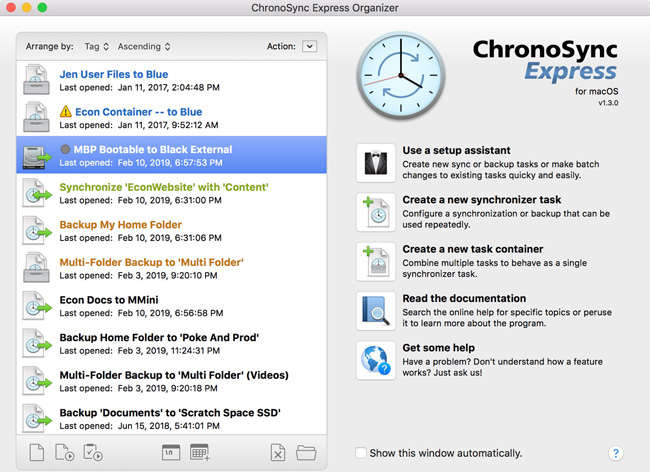The width and height of the screenshot is (650, 472).
Task: Click the Synchronize 'EconWebsite' task icon
Action: click(x=36, y=193)
